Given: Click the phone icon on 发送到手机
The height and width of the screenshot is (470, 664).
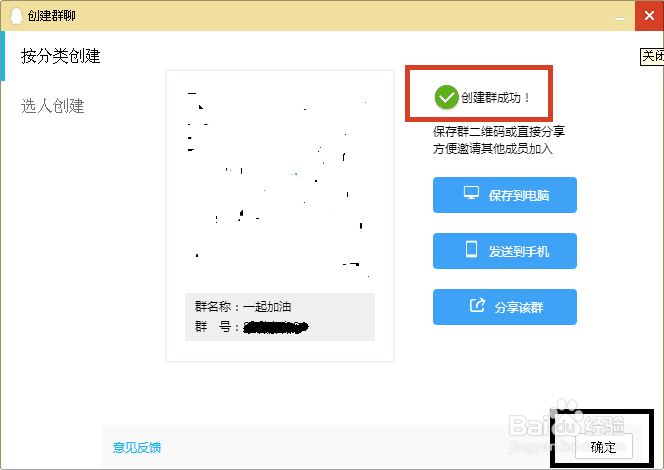Looking at the screenshot, I should pos(471,249).
